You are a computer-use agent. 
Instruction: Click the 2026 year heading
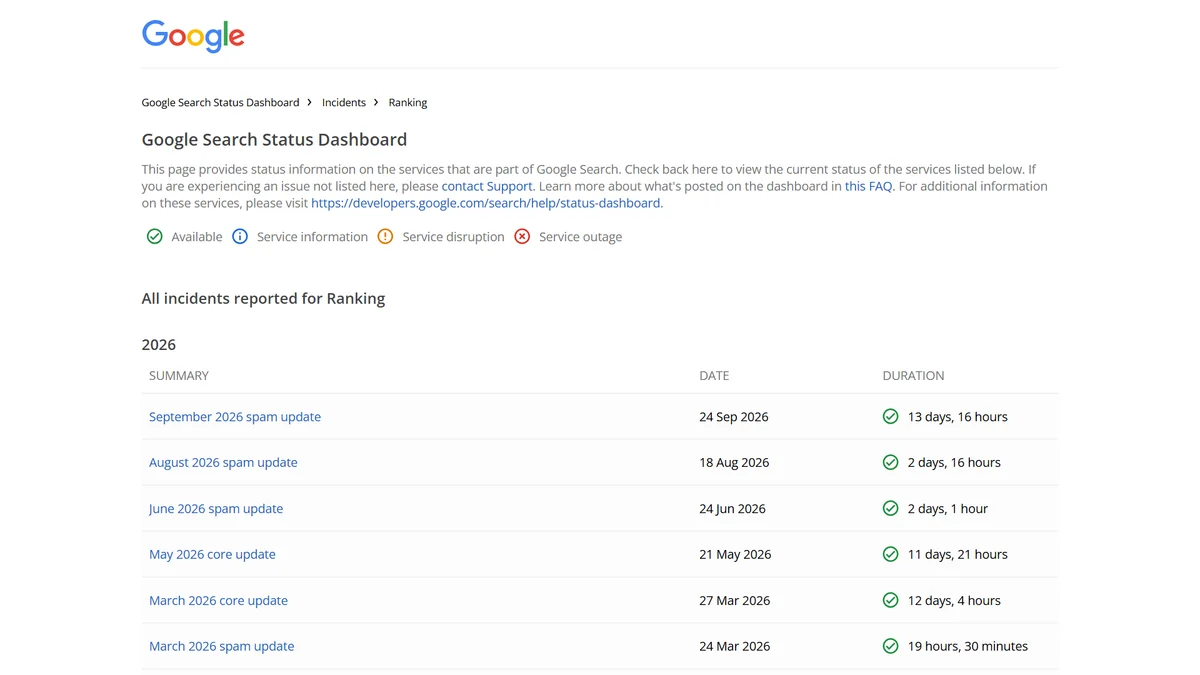(x=159, y=345)
